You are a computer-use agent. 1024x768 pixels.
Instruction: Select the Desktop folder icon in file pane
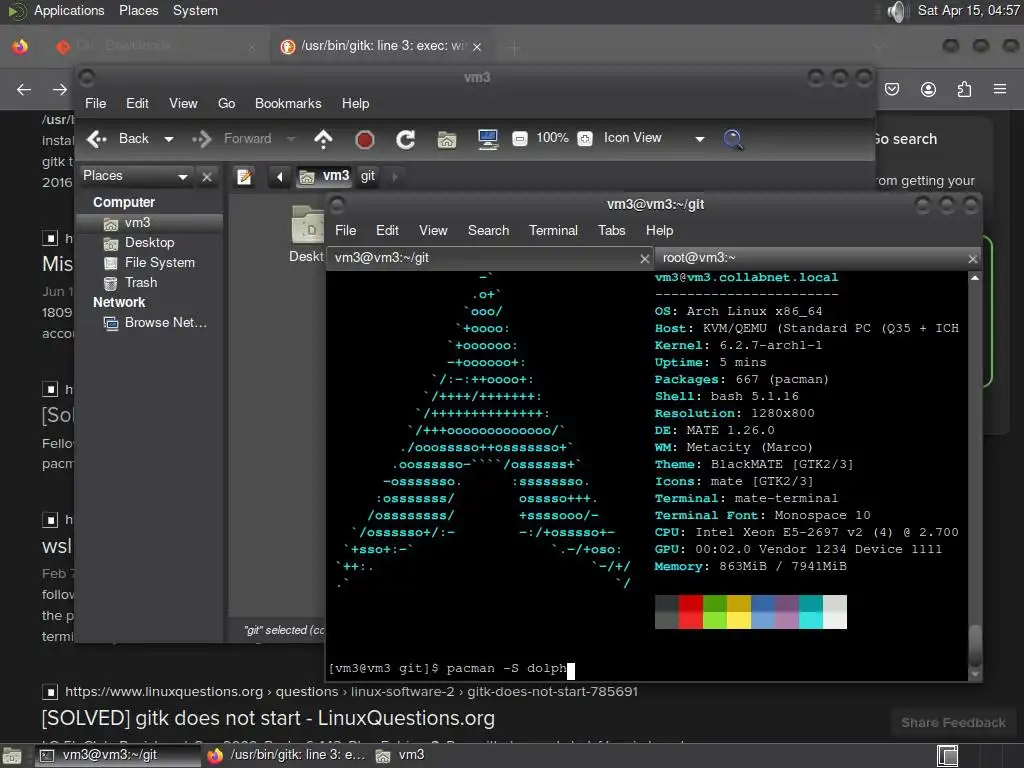pyautogui.click(x=307, y=225)
